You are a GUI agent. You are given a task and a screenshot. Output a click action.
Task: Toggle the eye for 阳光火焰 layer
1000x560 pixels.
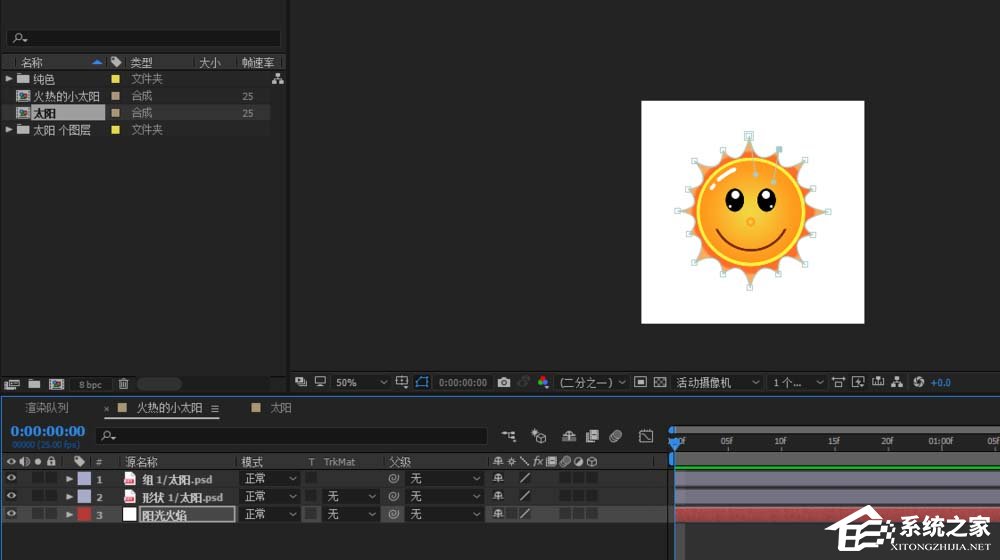[12, 514]
